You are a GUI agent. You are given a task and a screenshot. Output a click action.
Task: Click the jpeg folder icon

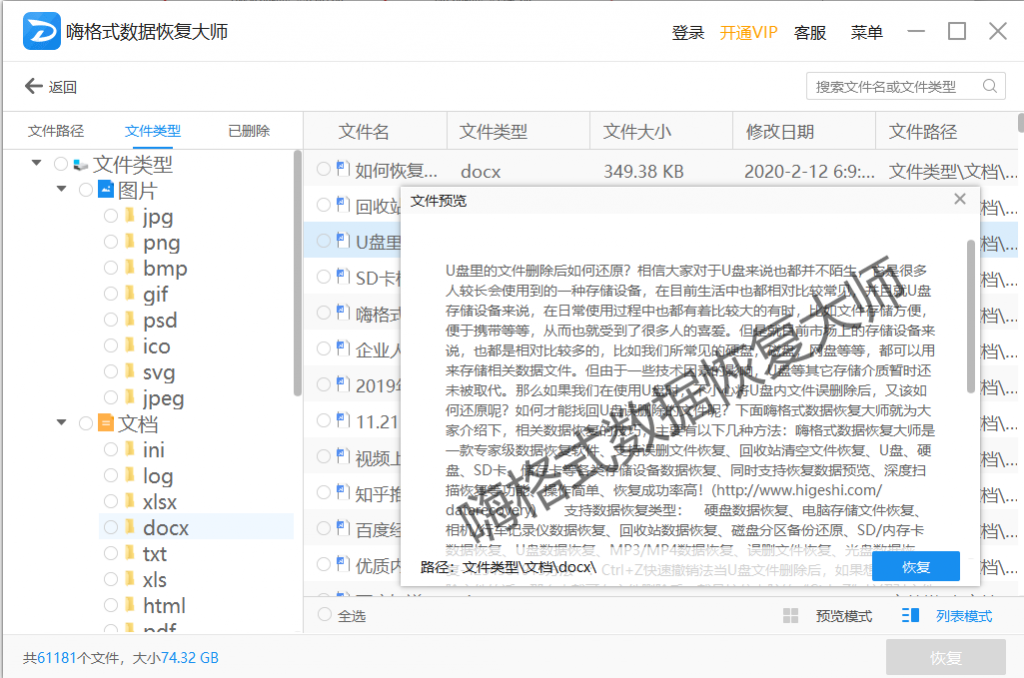tap(130, 397)
